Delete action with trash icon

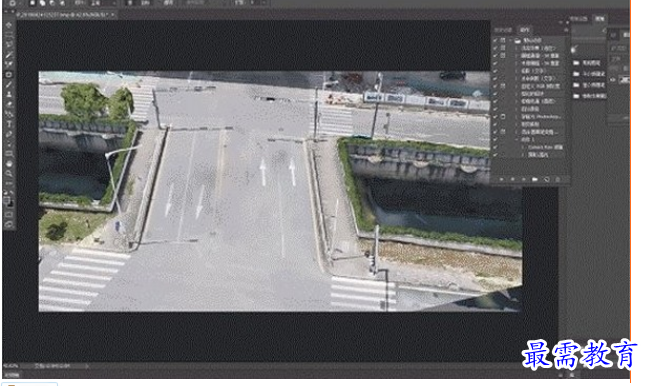558,180
